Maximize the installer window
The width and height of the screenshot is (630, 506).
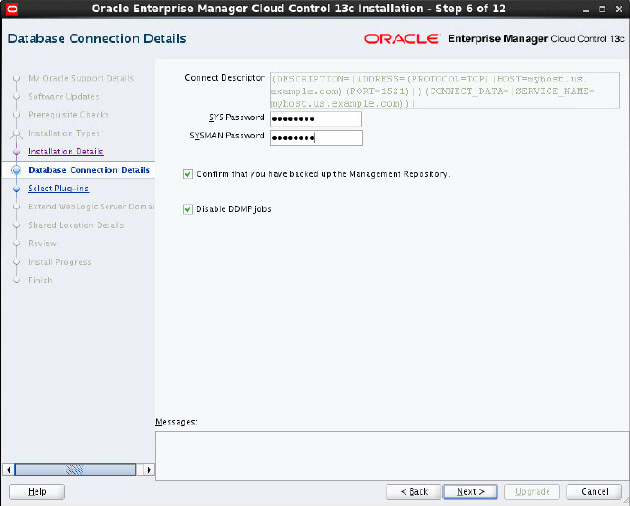pyautogui.click(x=602, y=9)
